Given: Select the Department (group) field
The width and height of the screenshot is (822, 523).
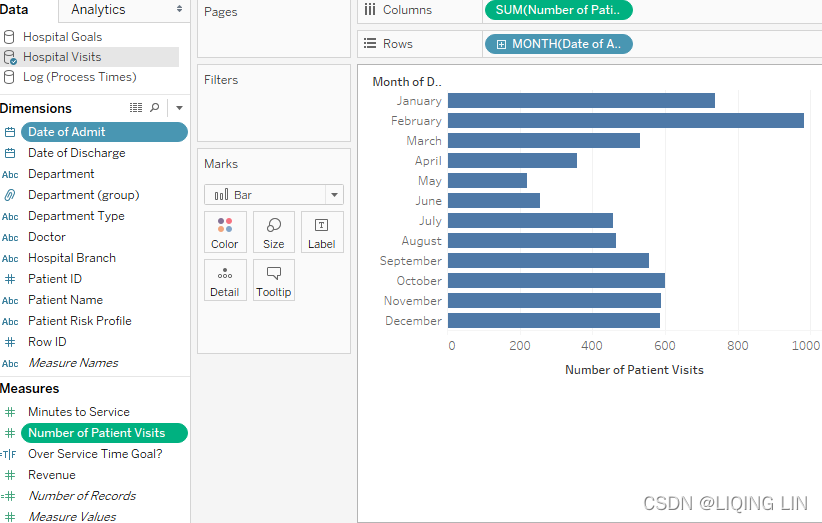Looking at the screenshot, I should point(84,195).
